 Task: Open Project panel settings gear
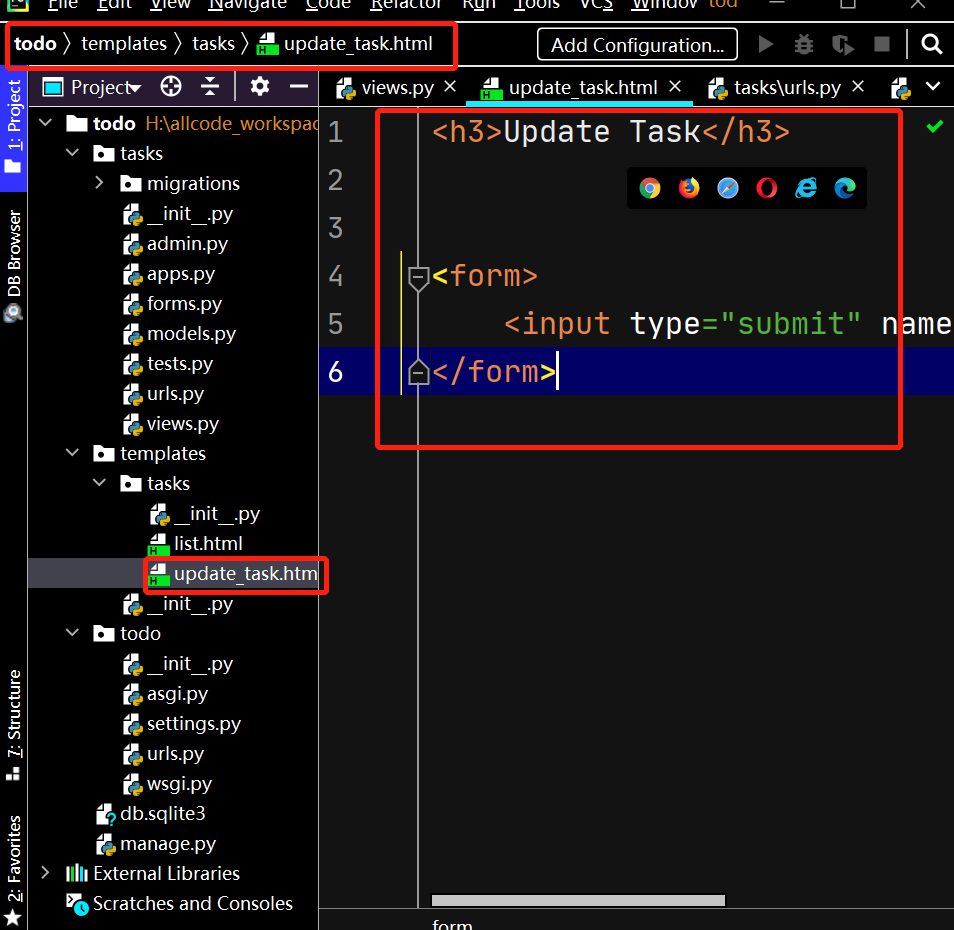click(x=260, y=87)
